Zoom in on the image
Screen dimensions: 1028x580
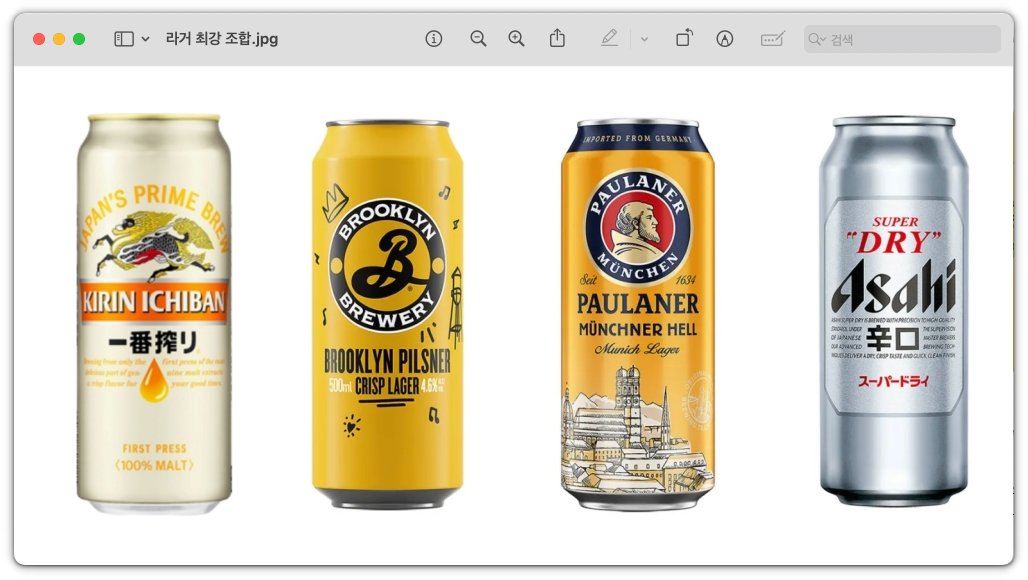(x=517, y=39)
